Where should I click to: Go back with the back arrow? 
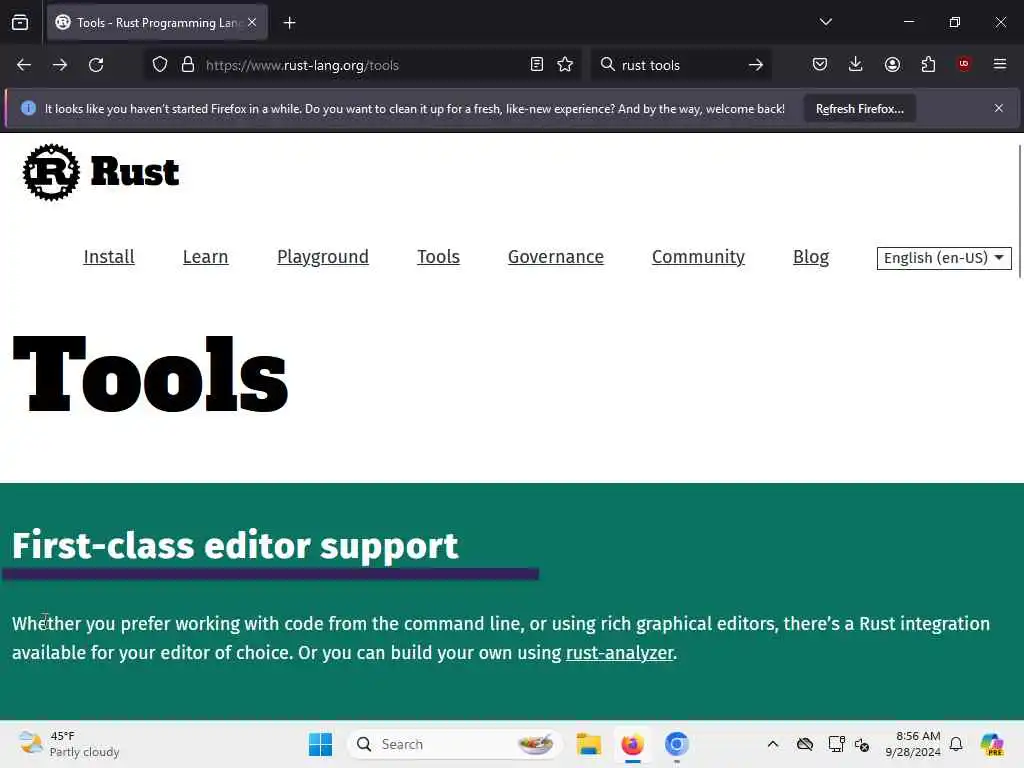[x=24, y=65]
